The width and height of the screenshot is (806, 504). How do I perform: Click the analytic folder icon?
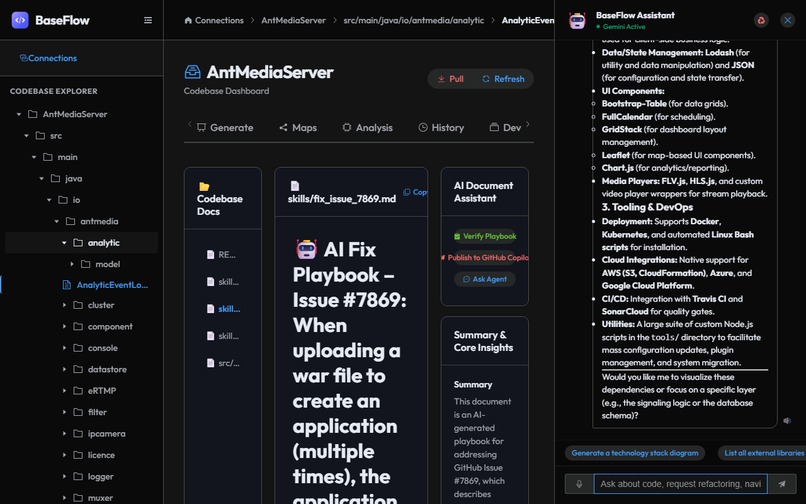pos(78,243)
